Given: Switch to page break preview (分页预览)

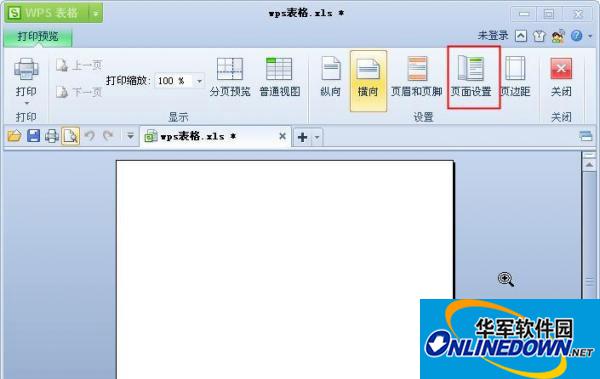Looking at the screenshot, I should tap(230, 77).
